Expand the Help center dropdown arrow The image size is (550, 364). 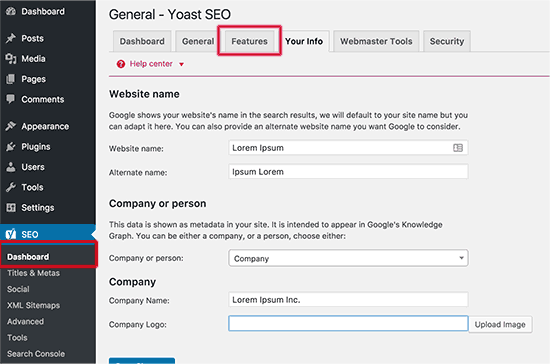[x=181, y=64]
